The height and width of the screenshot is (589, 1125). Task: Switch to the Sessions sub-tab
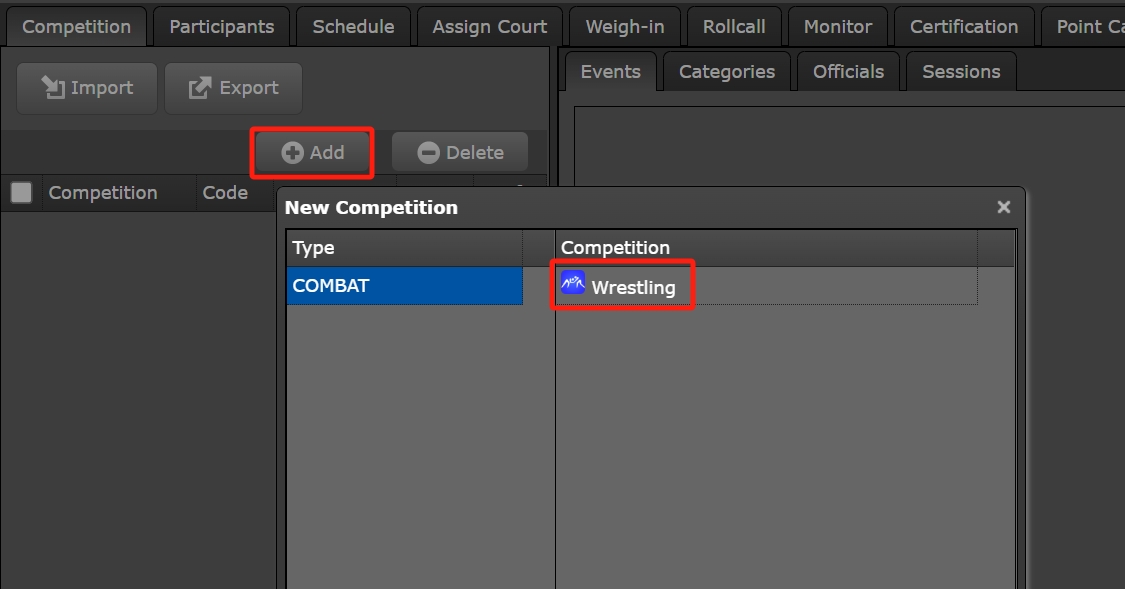[961, 72]
